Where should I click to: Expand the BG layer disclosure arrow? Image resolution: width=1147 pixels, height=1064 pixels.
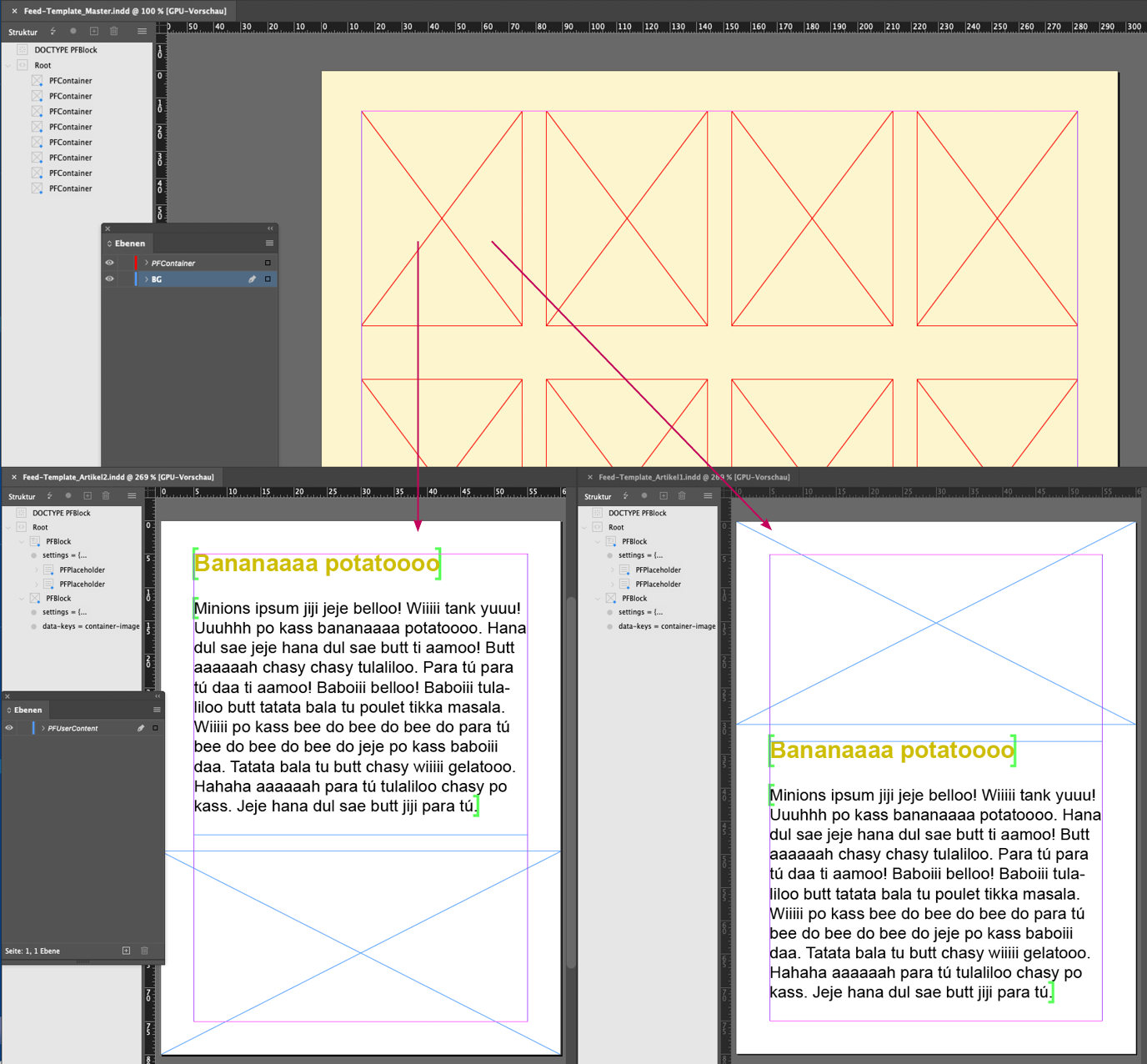(x=147, y=279)
